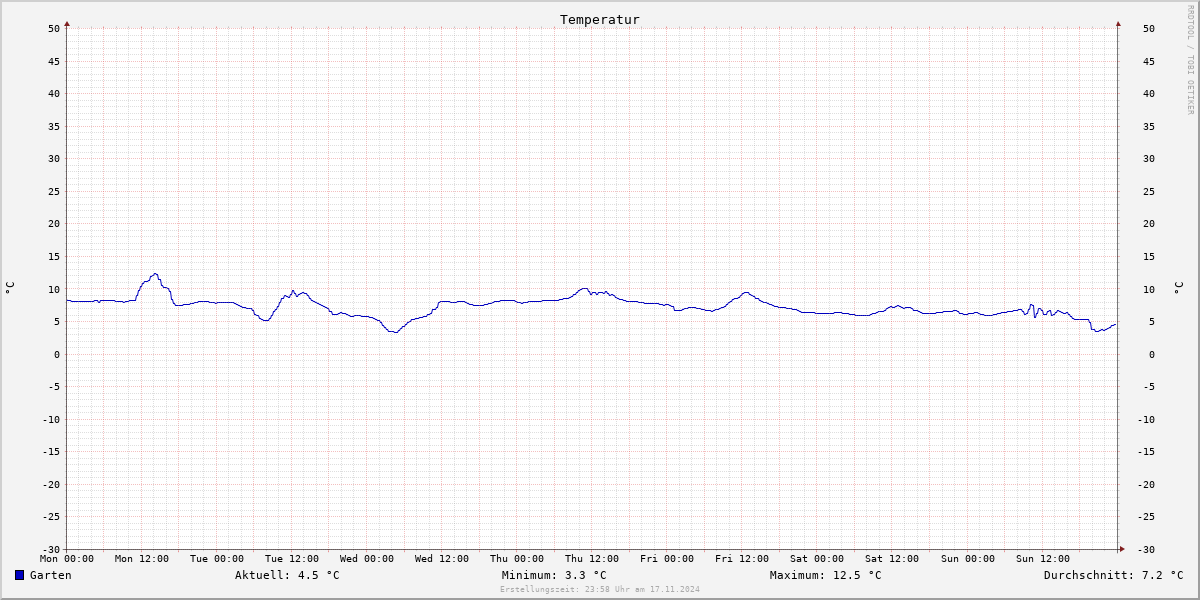Image resolution: width=1200 pixels, height=600 pixels.
Task: Click the Erstellungszeit timestamp footer text
Action: [600, 589]
